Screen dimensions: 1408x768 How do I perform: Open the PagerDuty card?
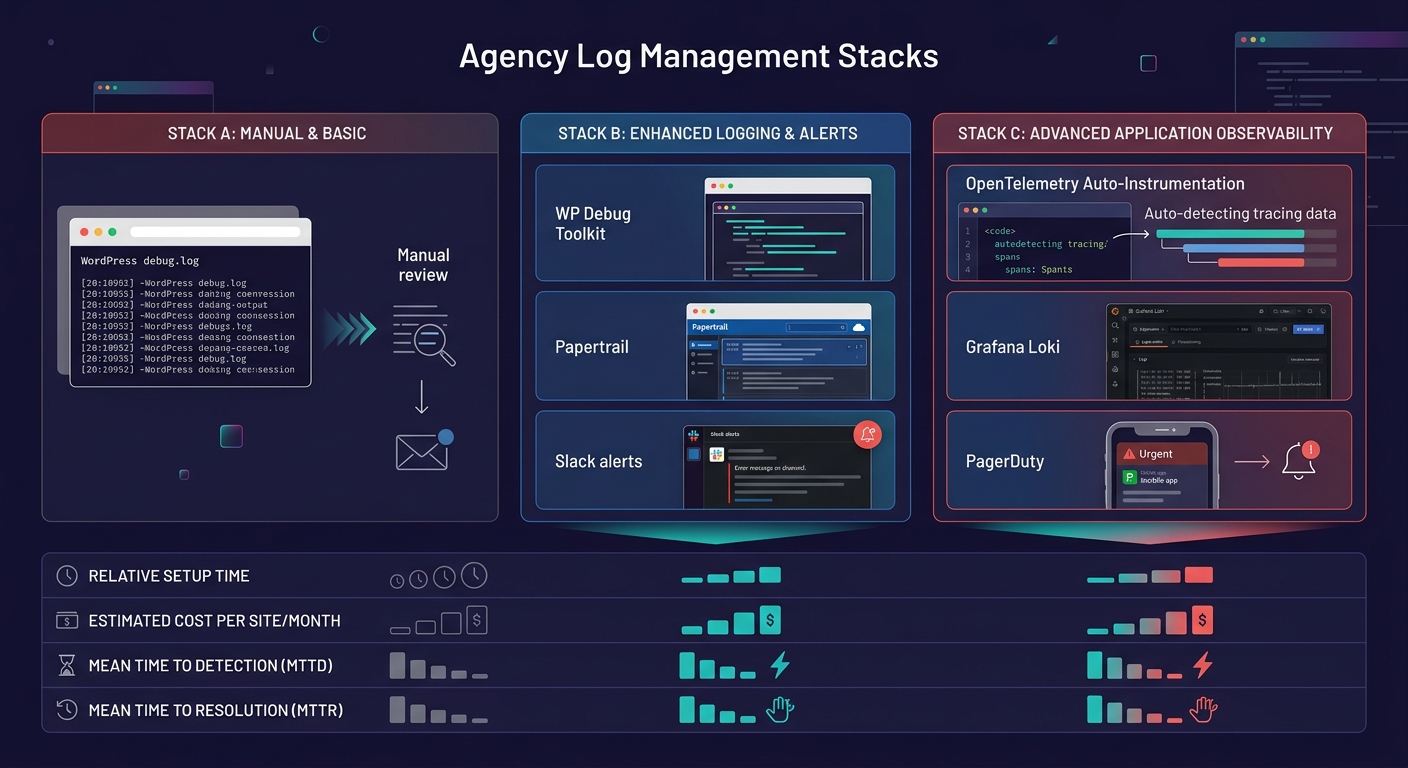[x=1149, y=461]
